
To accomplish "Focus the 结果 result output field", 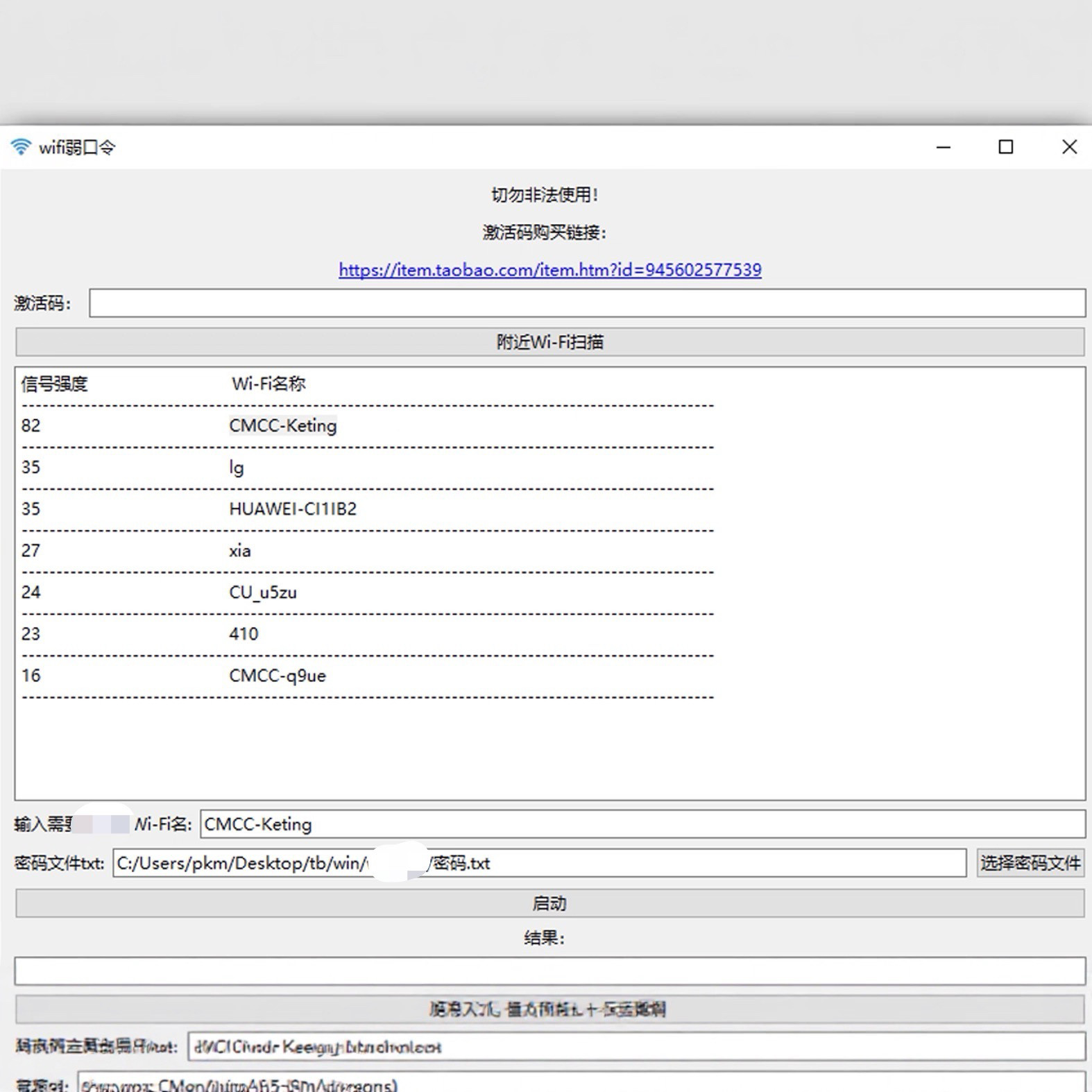I will (550, 971).
